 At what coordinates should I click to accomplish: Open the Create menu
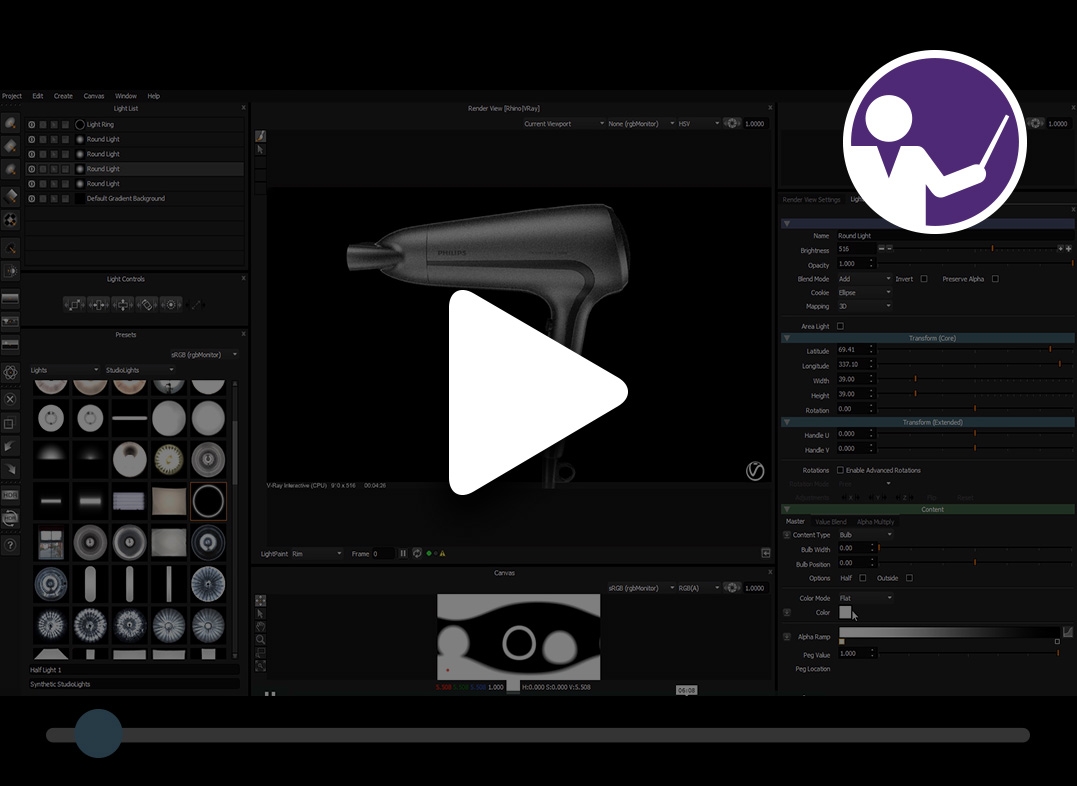(63, 96)
